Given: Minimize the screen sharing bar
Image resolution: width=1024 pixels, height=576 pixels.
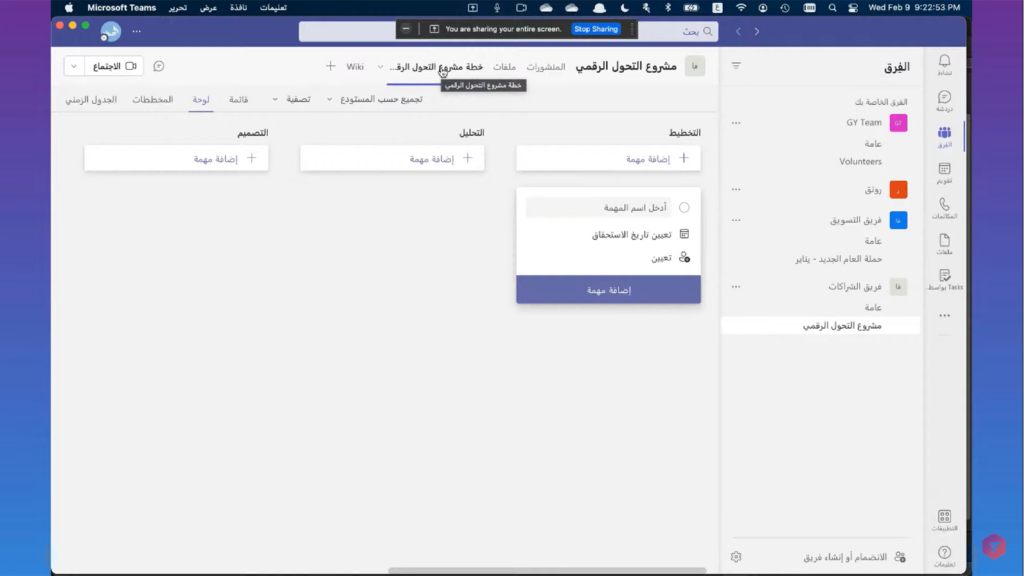Looking at the screenshot, I should [x=406, y=29].
